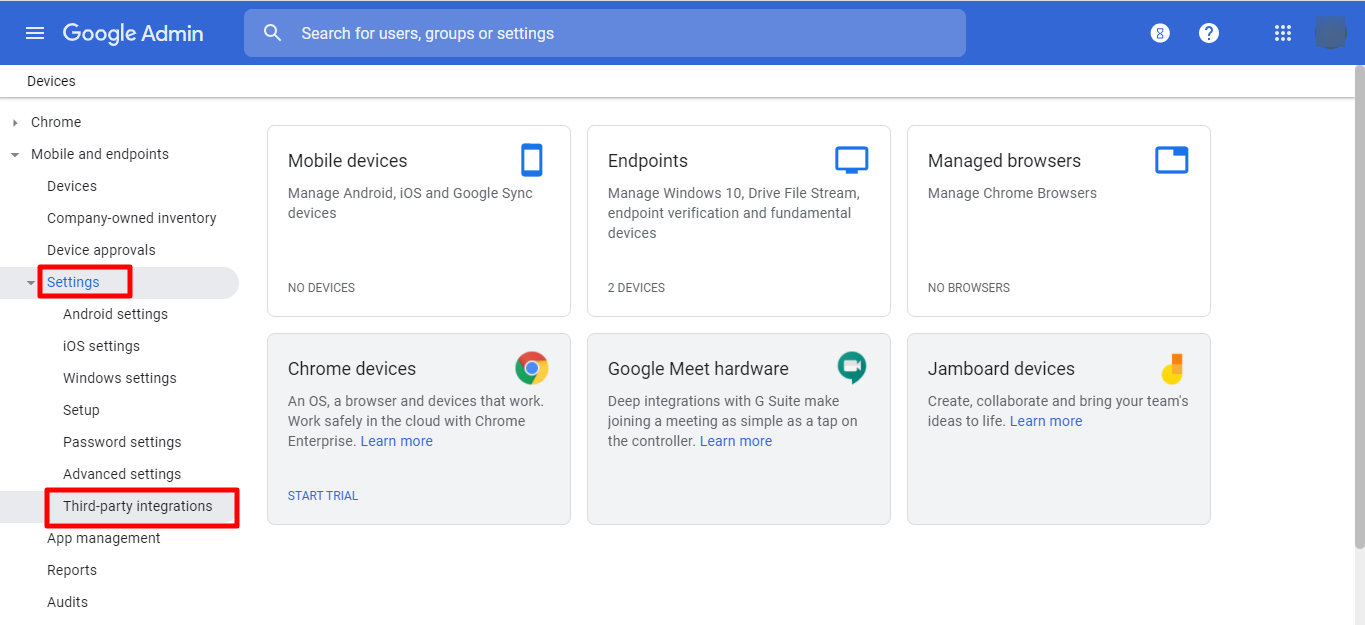Click Learn more on Jamboard devices card
Screen dimensions: 1365x625
[x=1046, y=421]
